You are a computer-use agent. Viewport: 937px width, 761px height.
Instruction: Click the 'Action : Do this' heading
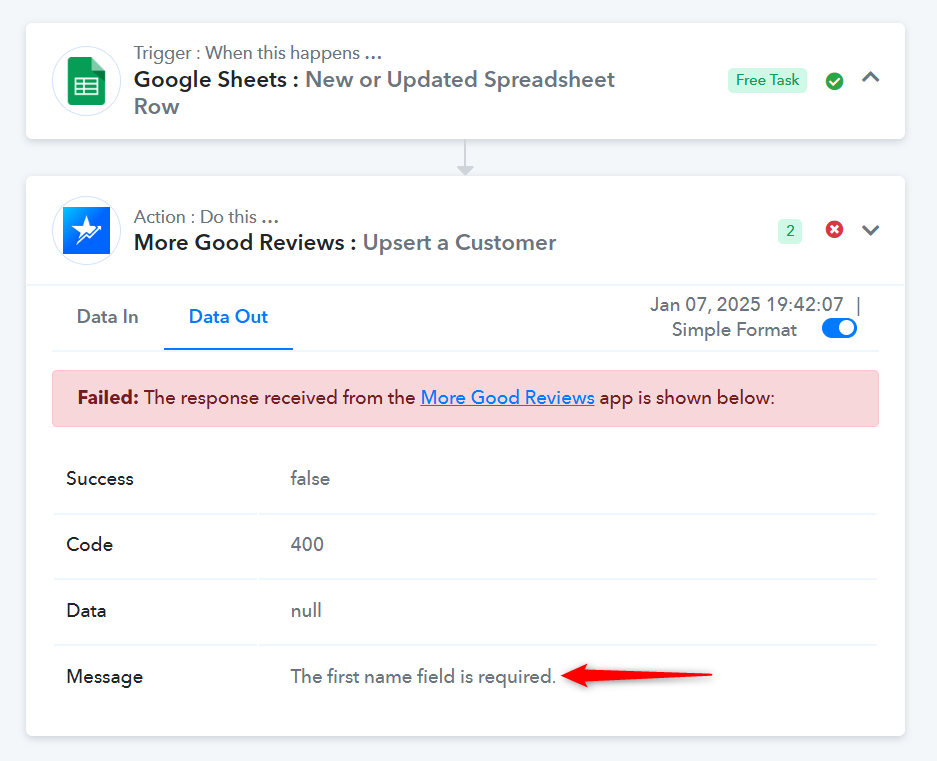206,216
